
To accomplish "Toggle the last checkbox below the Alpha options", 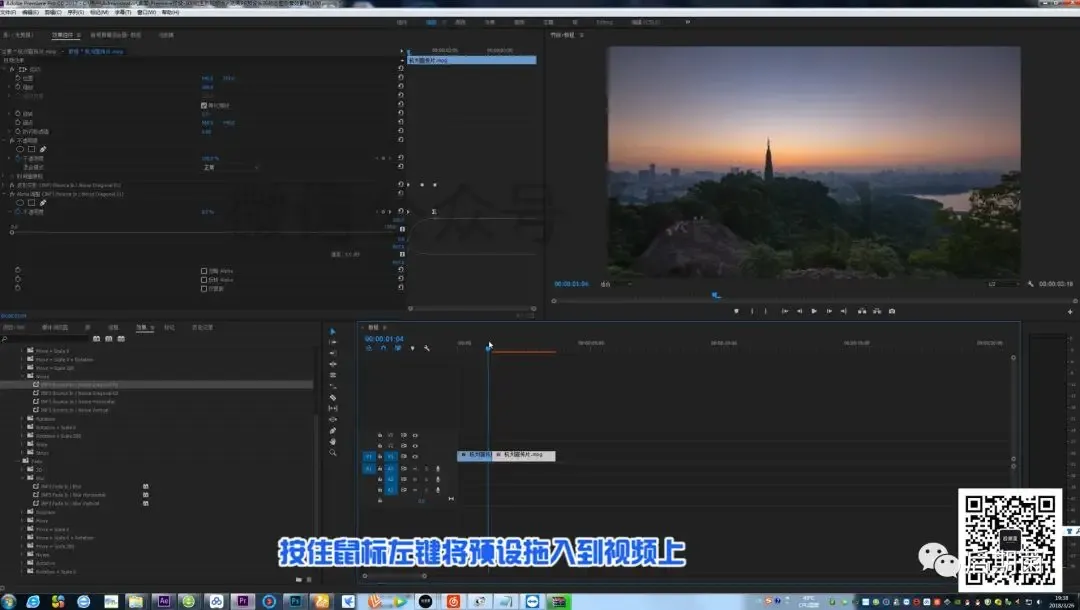I will (x=204, y=288).
